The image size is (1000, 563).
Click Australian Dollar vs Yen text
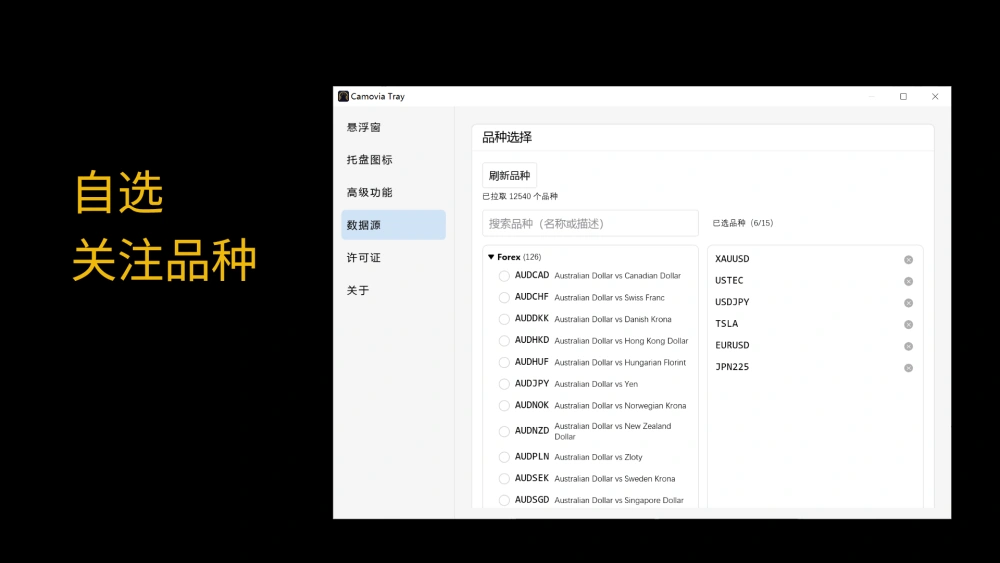[x=596, y=384]
